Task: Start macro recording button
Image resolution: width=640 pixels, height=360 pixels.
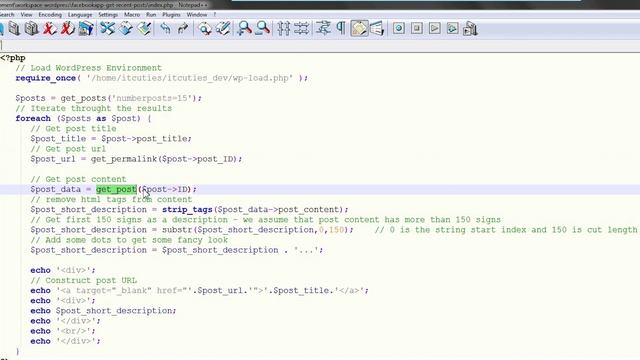Action: pyautogui.click(x=399, y=29)
